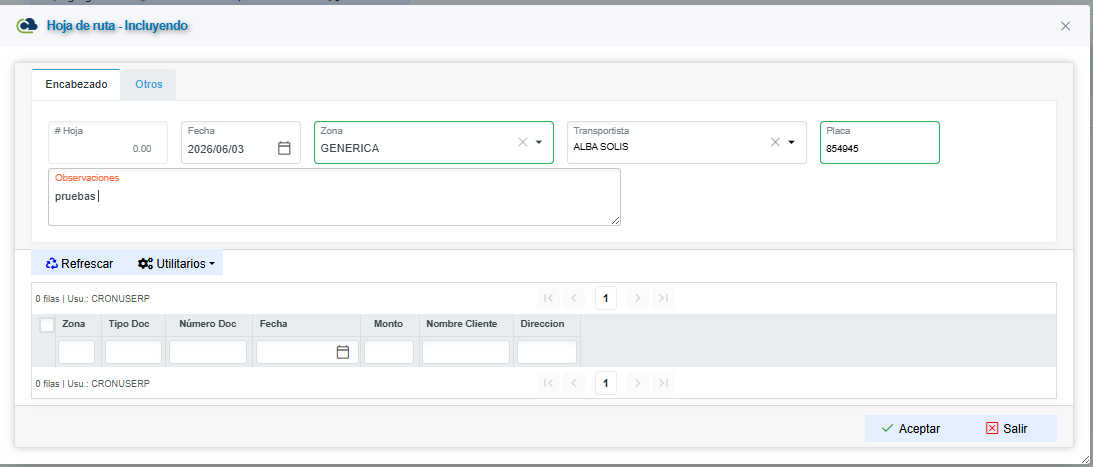Toggle the select-all checkbox in grid header

(47, 325)
